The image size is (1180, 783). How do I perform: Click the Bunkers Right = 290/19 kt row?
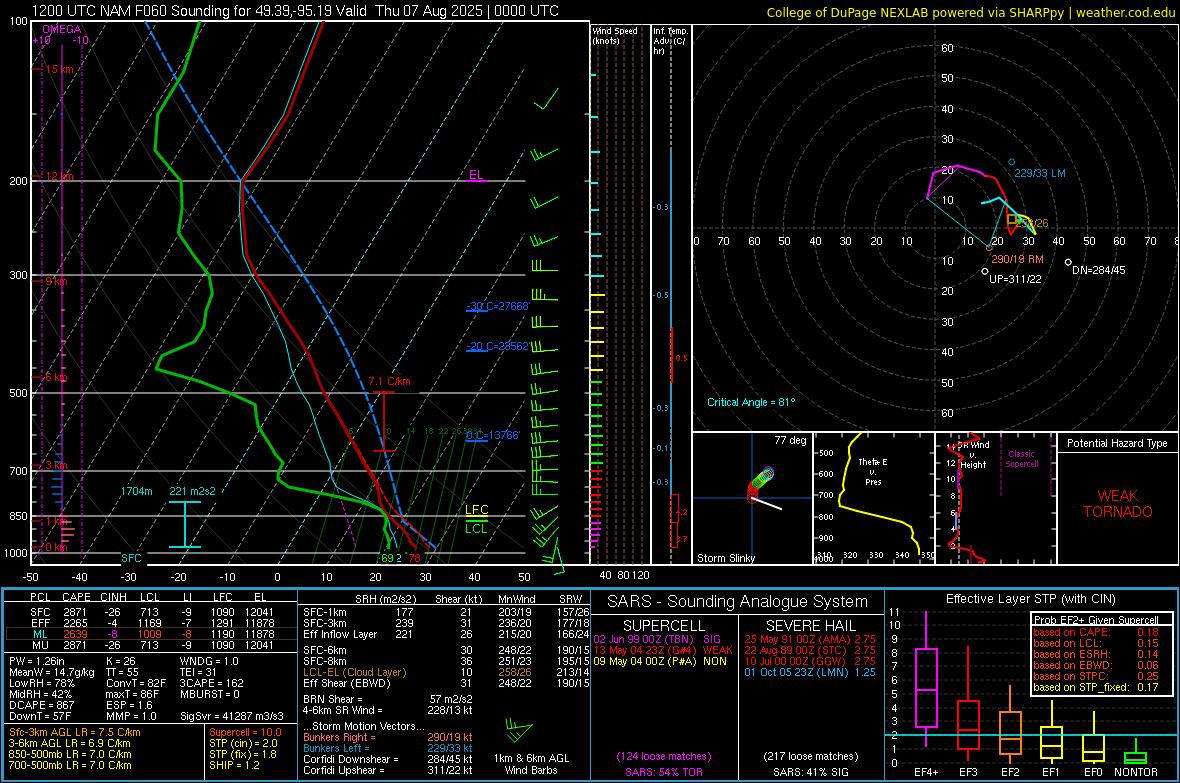388,737
